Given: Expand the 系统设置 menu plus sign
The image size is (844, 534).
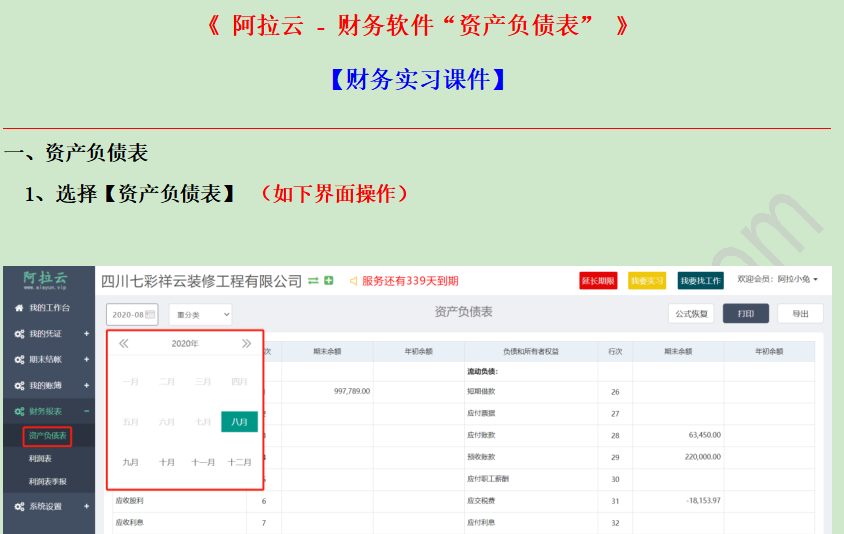Looking at the screenshot, I should pyautogui.click(x=86, y=507).
